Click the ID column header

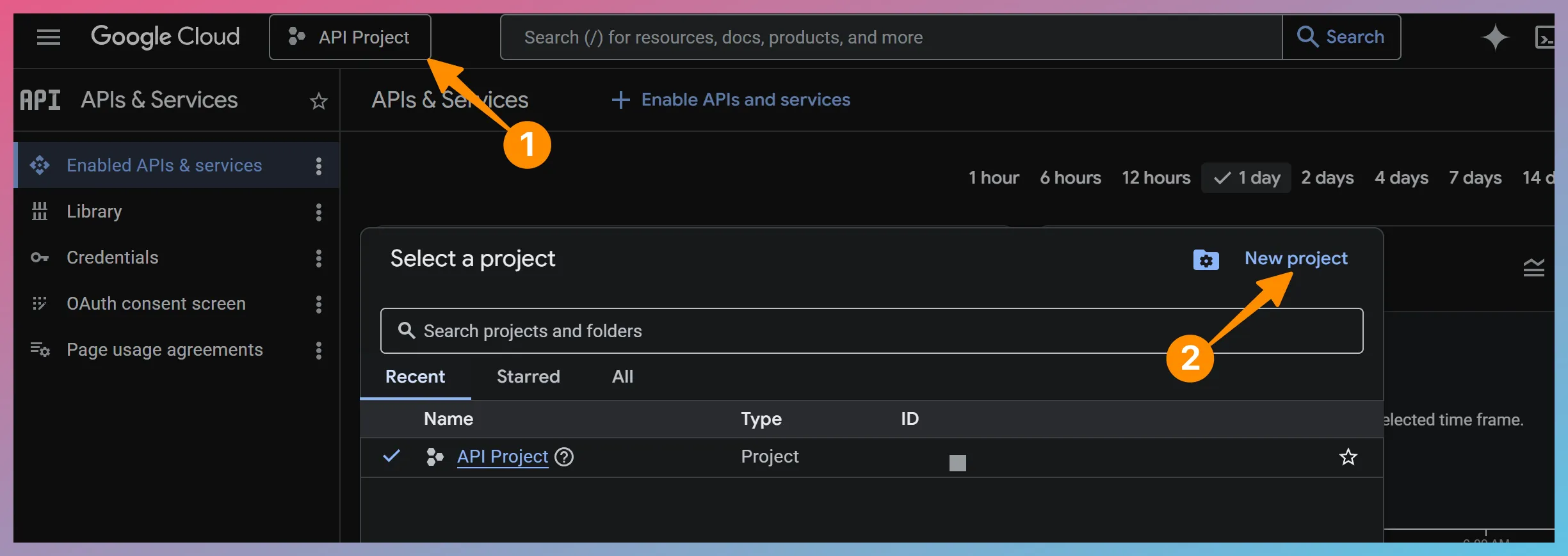[x=910, y=418]
